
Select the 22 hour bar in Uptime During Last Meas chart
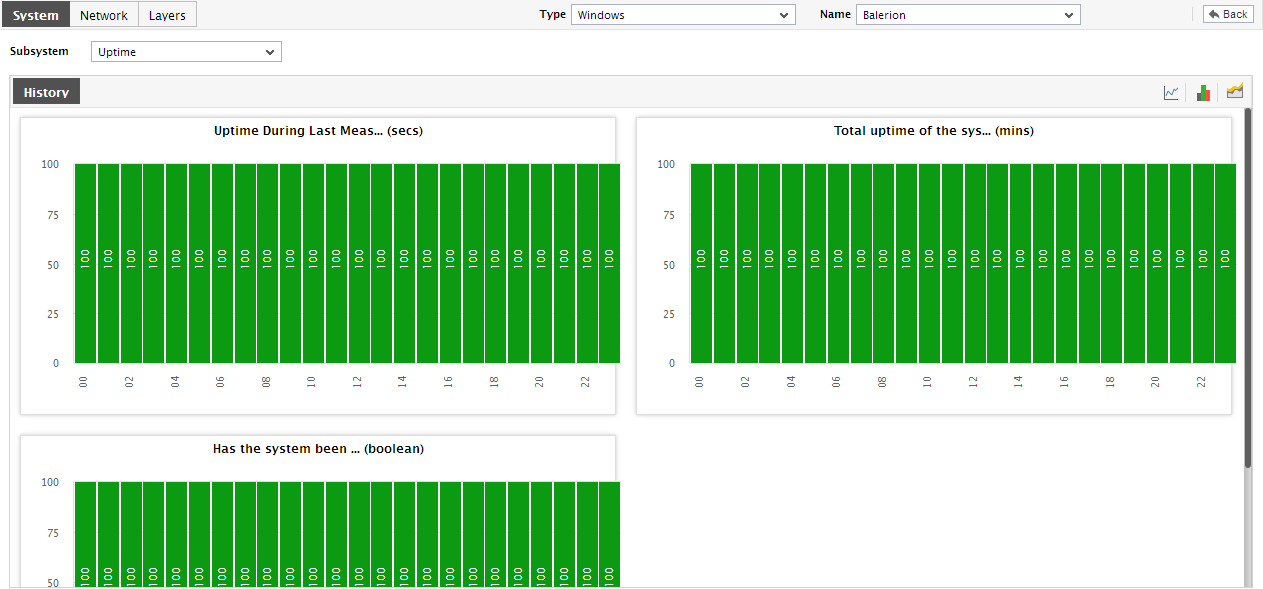click(586, 263)
